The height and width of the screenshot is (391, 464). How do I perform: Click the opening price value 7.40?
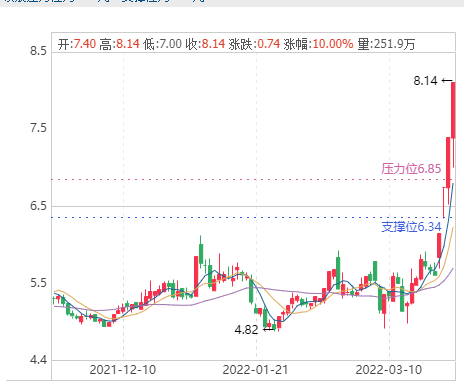85,44
